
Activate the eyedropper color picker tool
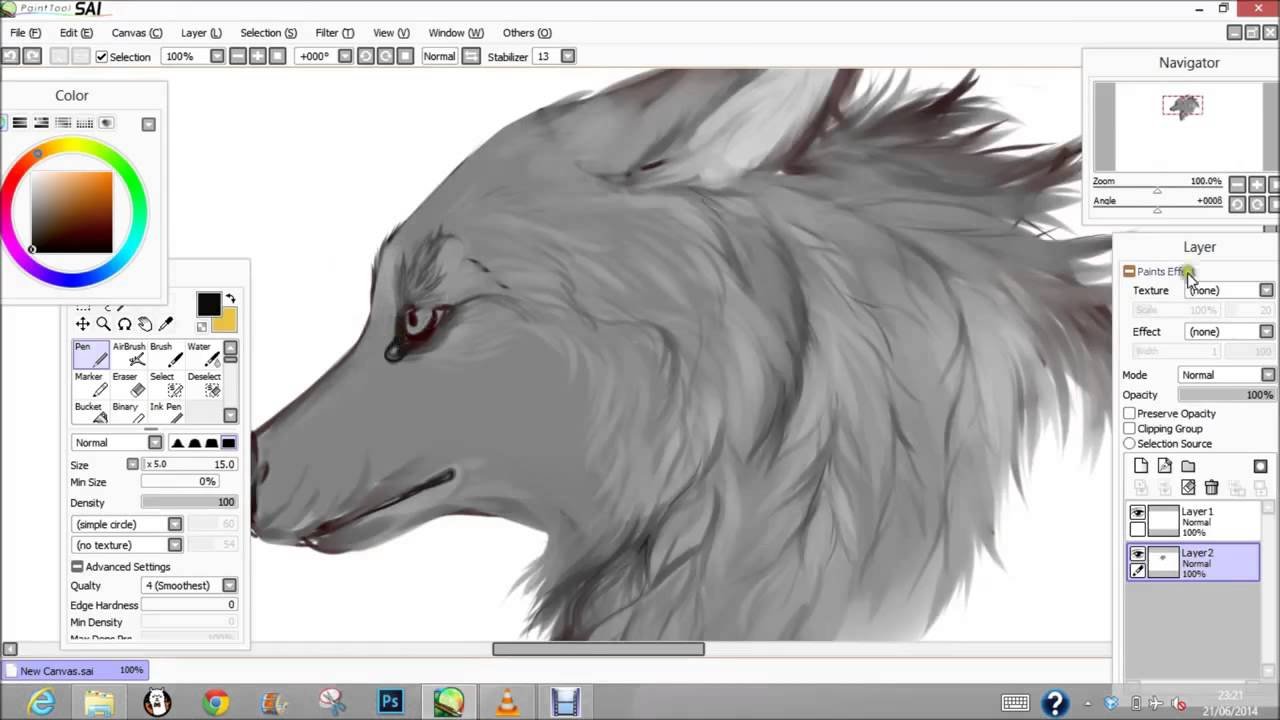[x=166, y=324]
